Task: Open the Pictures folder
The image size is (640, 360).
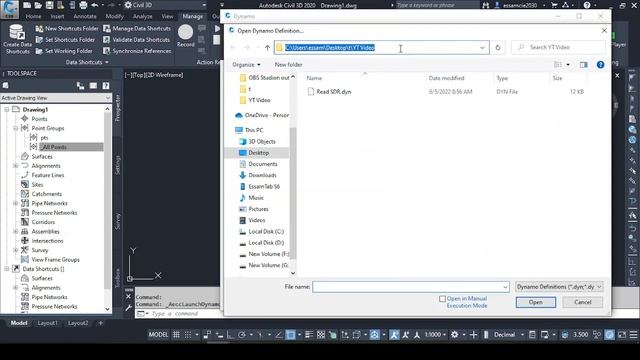Action: pyautogui.click(x=258, y=209)
